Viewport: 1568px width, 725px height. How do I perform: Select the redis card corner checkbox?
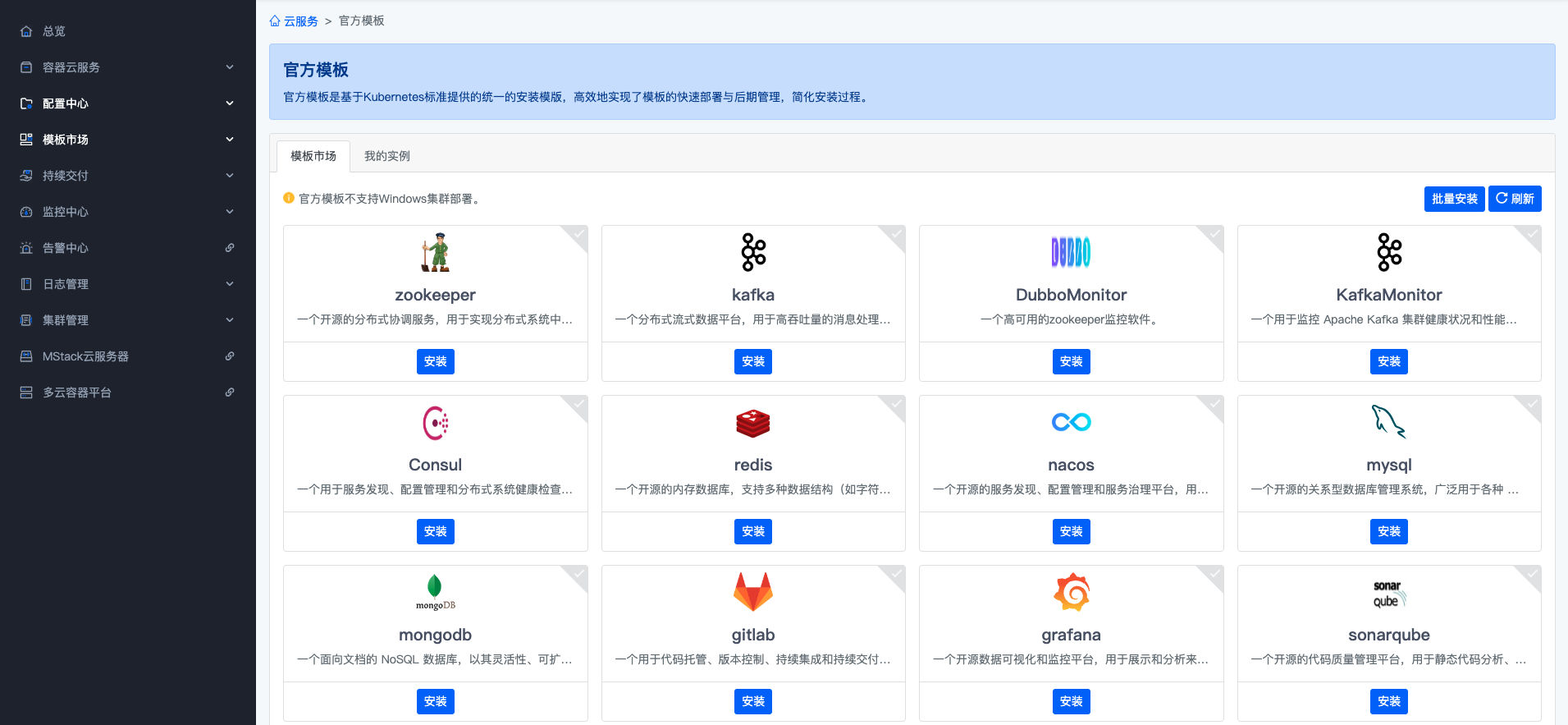[895, 405]
